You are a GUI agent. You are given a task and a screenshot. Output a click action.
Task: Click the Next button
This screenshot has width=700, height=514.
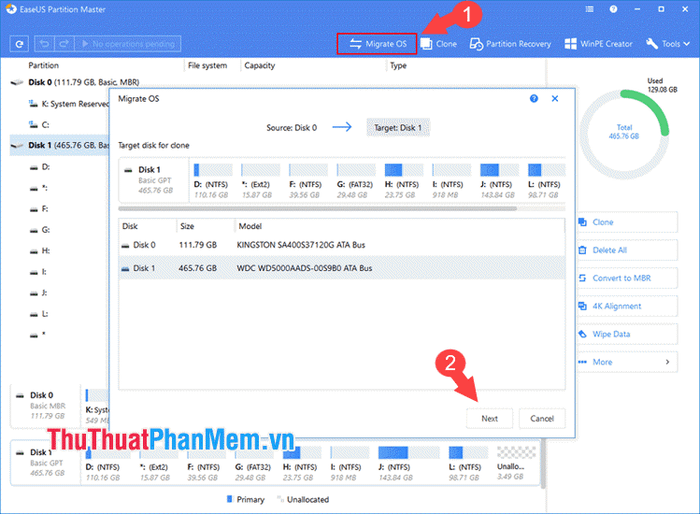point(490,418)
